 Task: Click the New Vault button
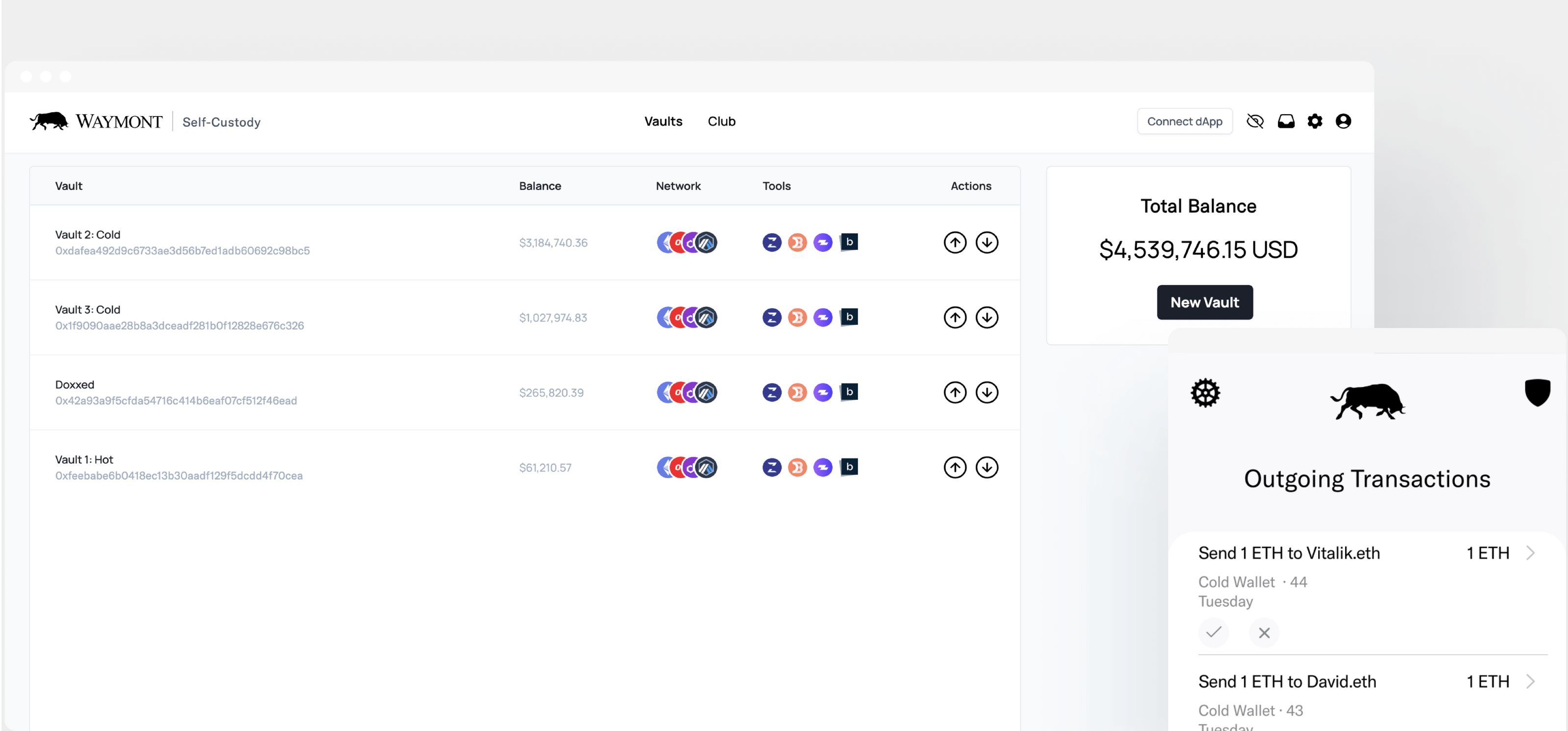click(1204, 302)
